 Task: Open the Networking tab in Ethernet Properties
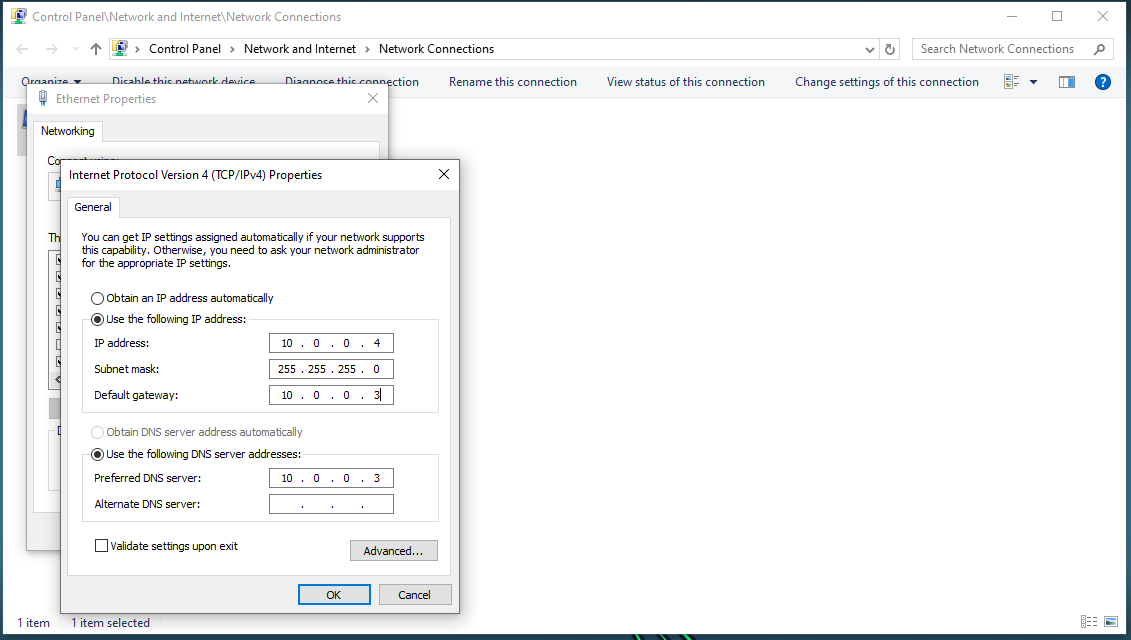(68, 131)
